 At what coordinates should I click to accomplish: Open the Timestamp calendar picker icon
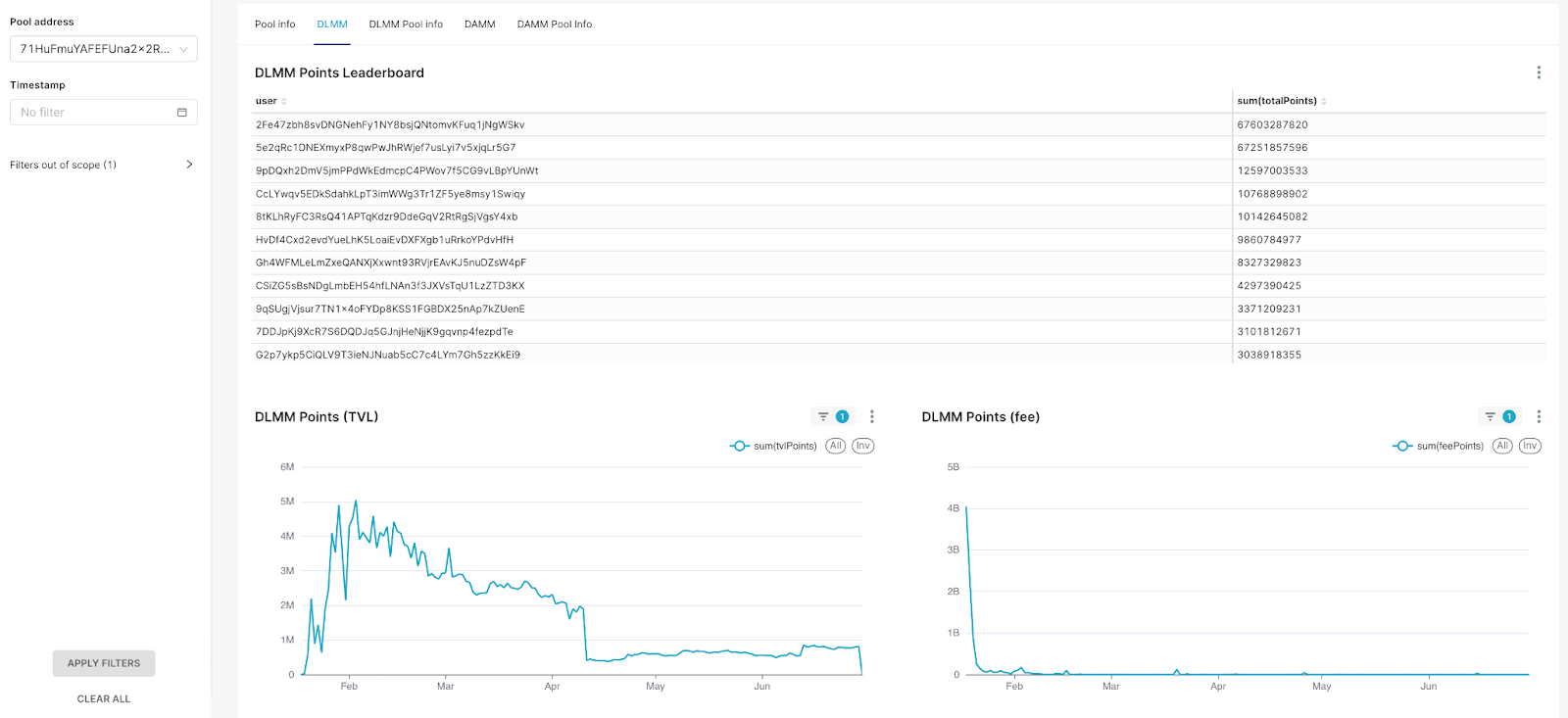(181, 113)
